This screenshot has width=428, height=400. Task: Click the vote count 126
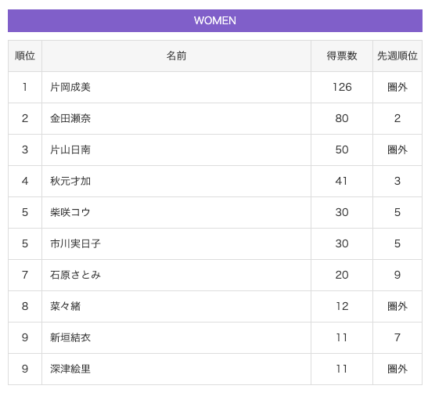pyautogui.click(x=342, y=87)
